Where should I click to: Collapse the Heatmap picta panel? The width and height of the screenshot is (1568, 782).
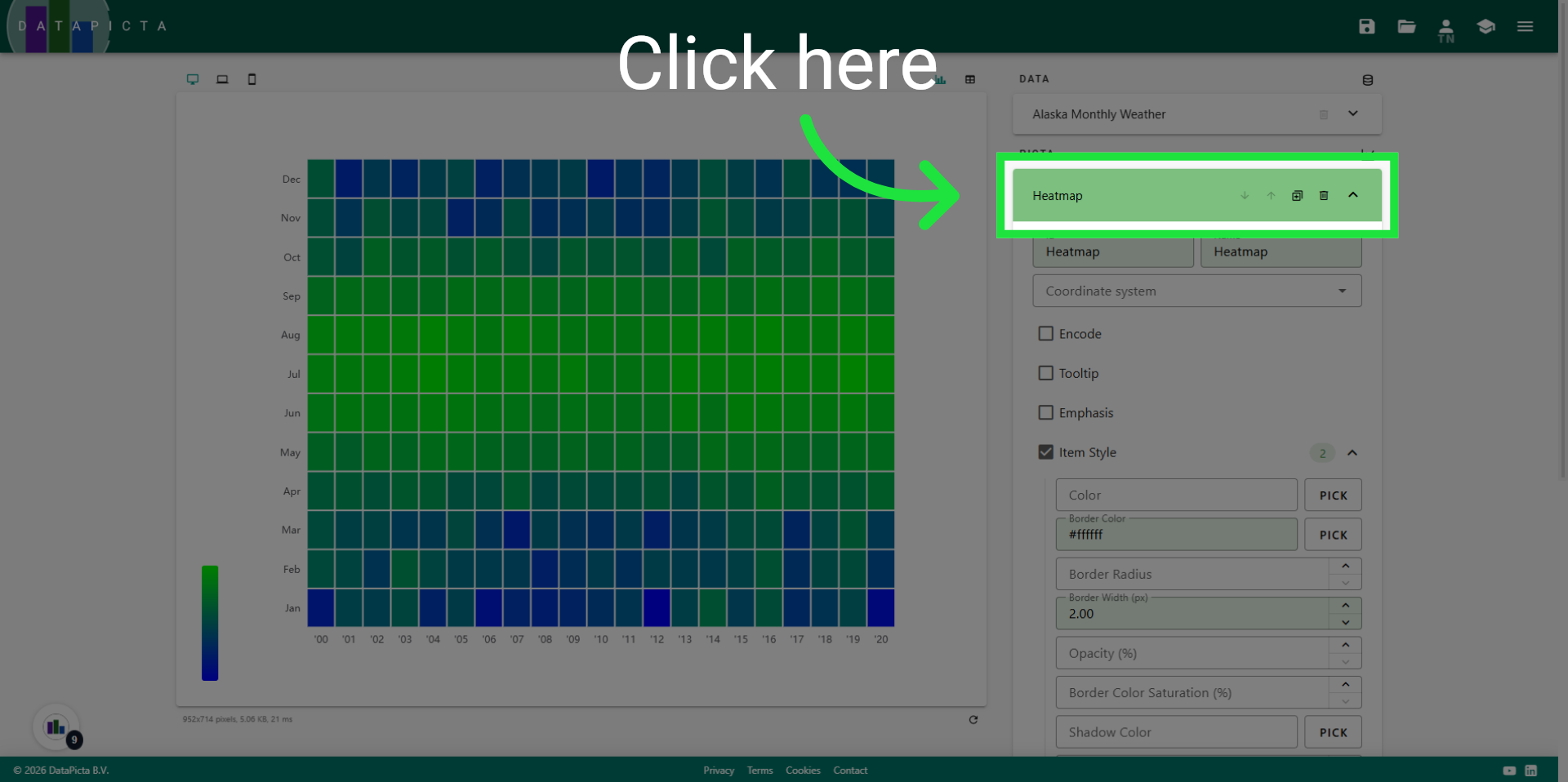coord(1353,194)
